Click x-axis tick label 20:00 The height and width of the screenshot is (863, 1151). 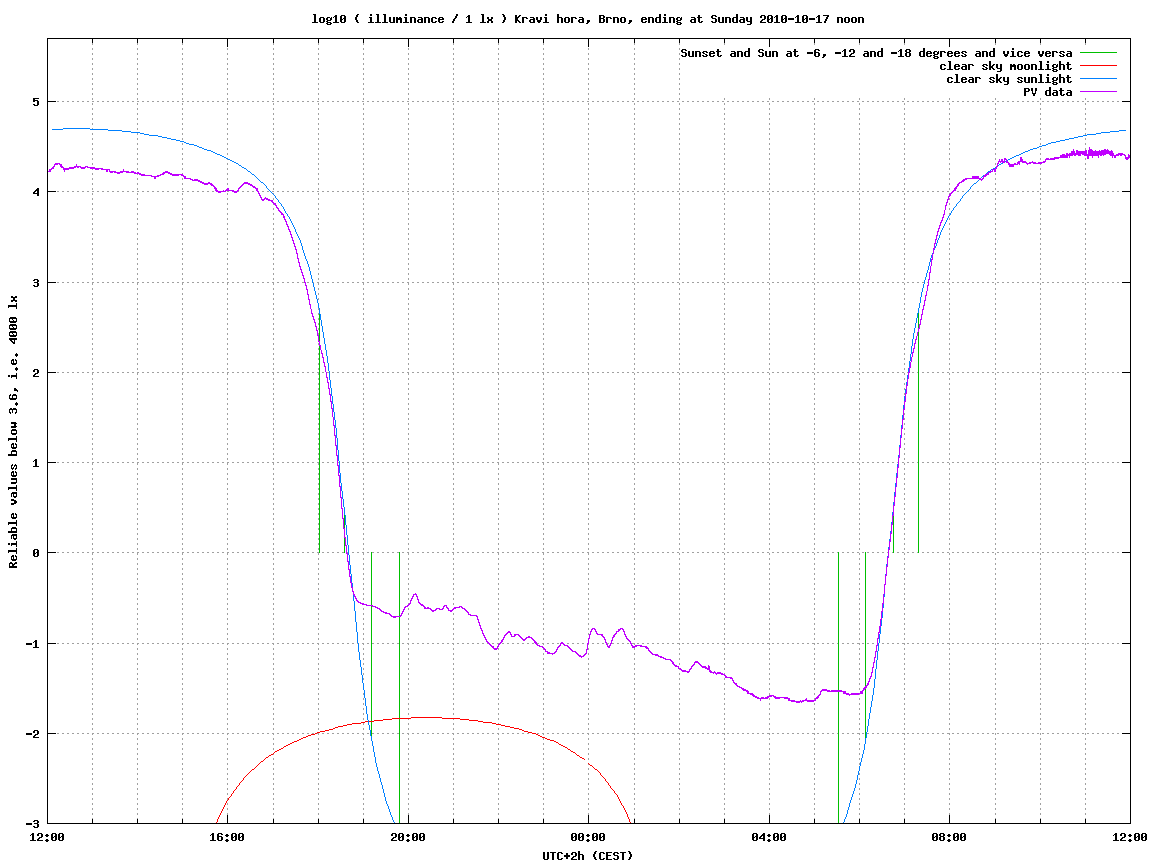pyautogui.click(x=408, y=837)
